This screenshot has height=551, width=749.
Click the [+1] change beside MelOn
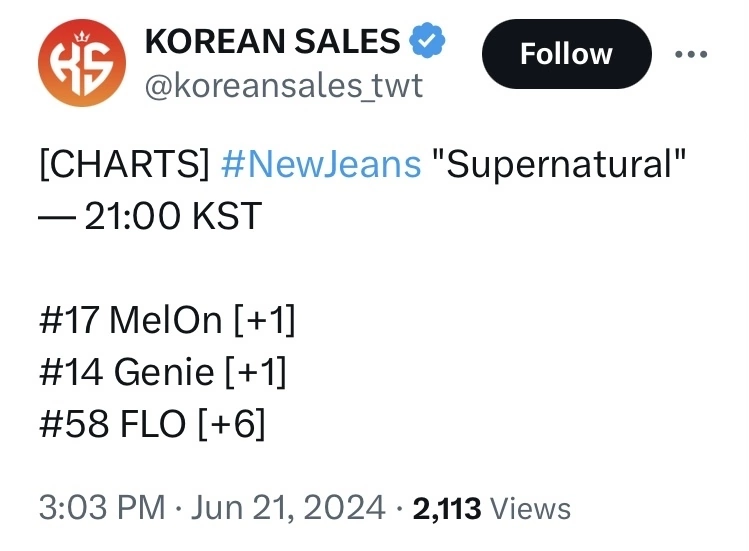click(265, 320)
